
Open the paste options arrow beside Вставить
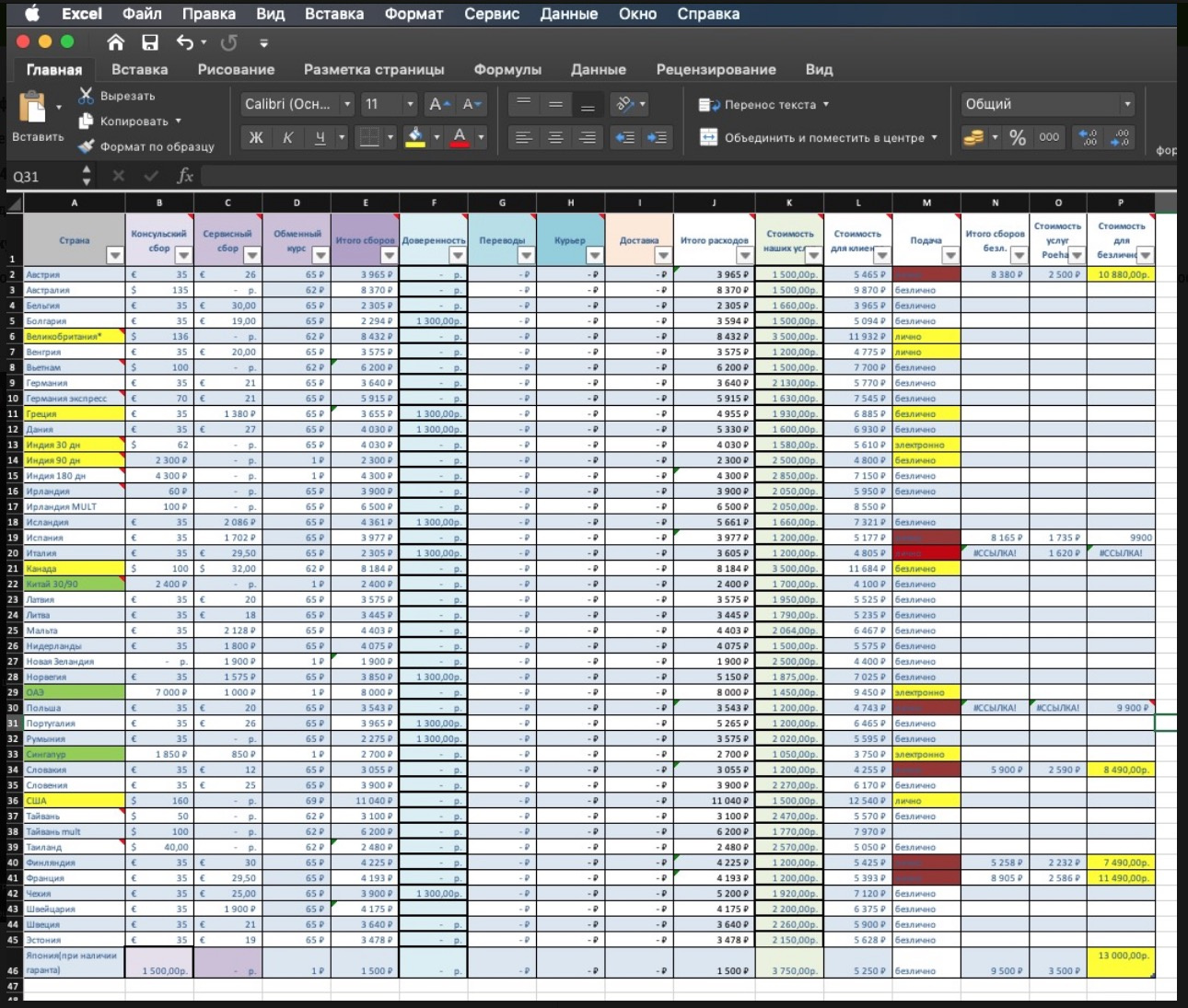[59, 108]
